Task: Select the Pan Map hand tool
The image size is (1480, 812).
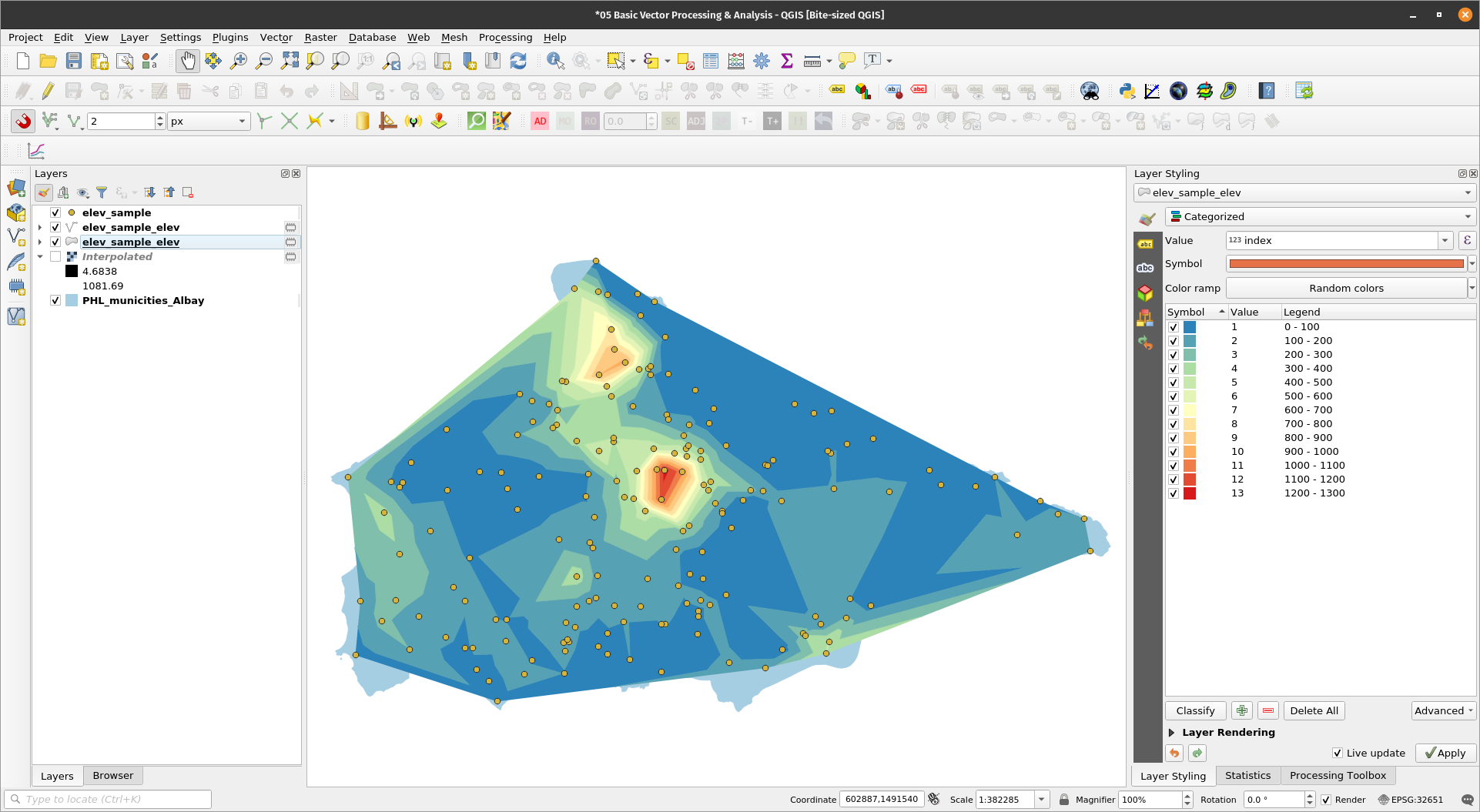Action: (x=187, y=61)
